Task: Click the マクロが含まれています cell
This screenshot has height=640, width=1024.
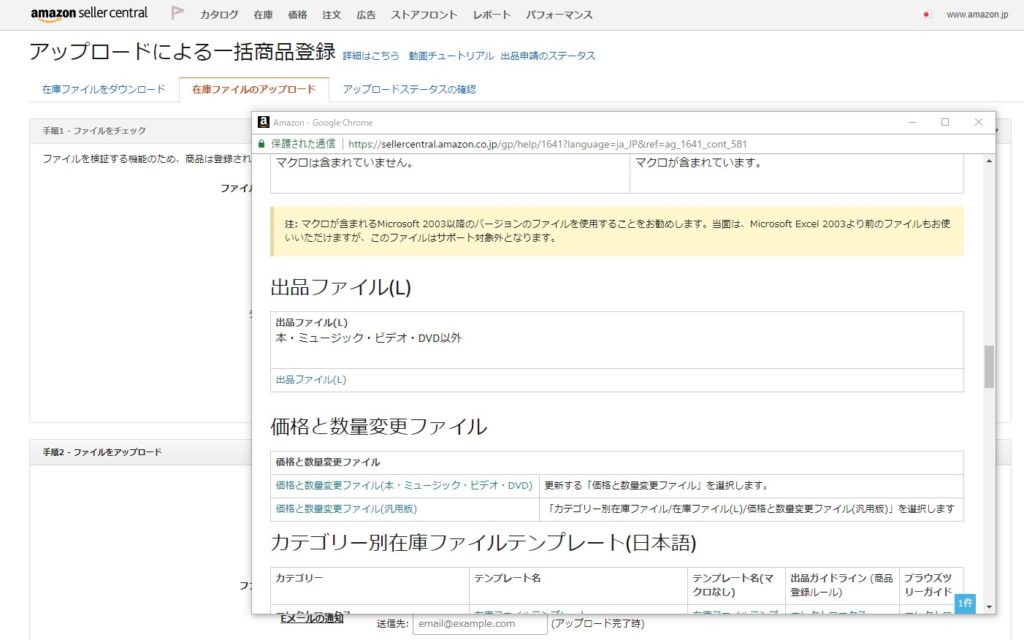Action: click(797, 174)
